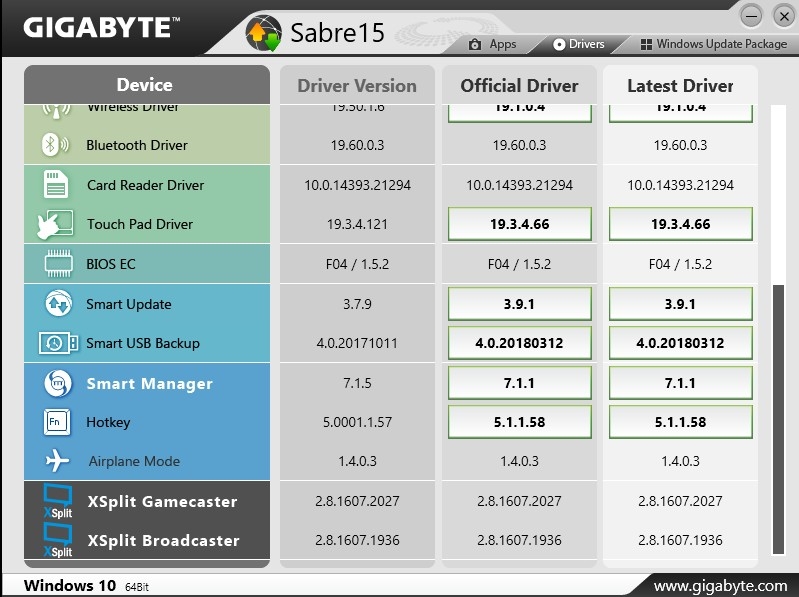Select the Smart Update row label

tap(128, 304)
